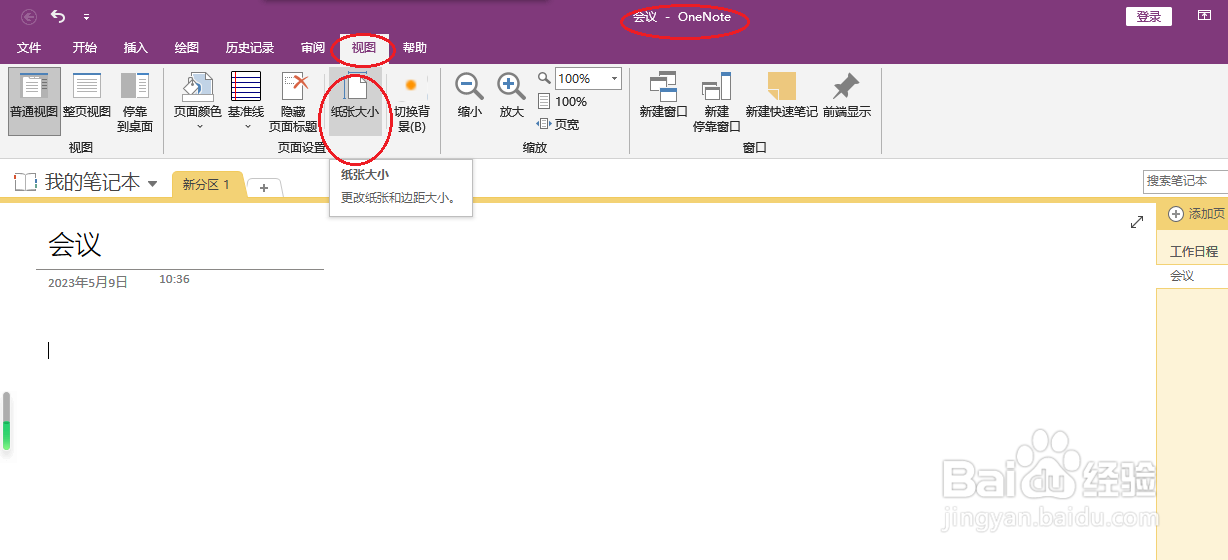Click the 纸张大小 button
Image resolution: width=1228 pixels, height=560 pixels.
355,101
